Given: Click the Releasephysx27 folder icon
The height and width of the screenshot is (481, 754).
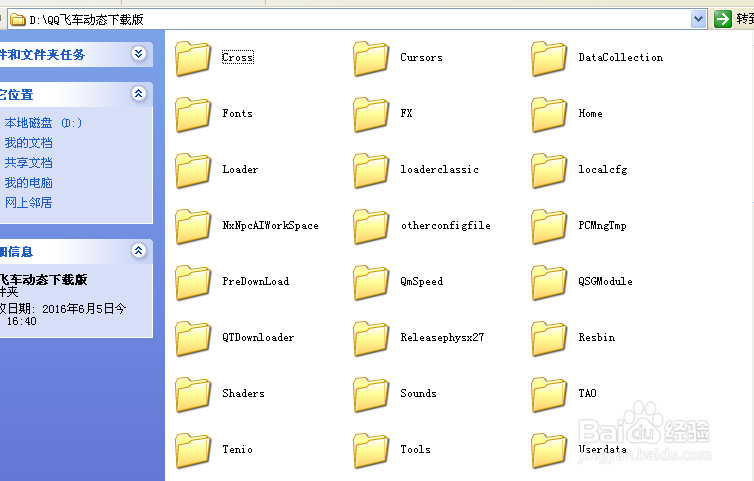Looking at the screenshot, I should coord(371,339).
